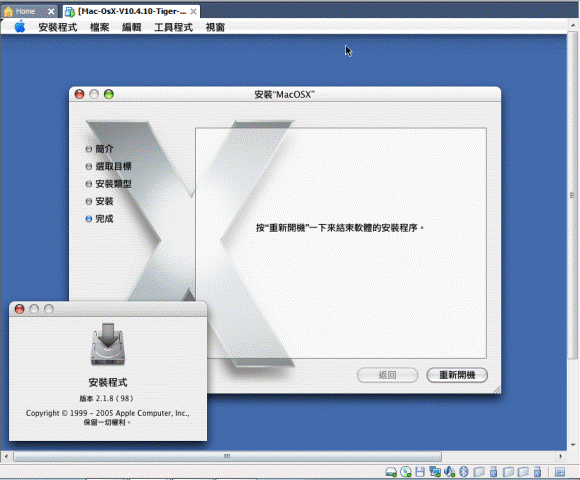
Task: Click the 返回 back button
Action: (387, 375)
